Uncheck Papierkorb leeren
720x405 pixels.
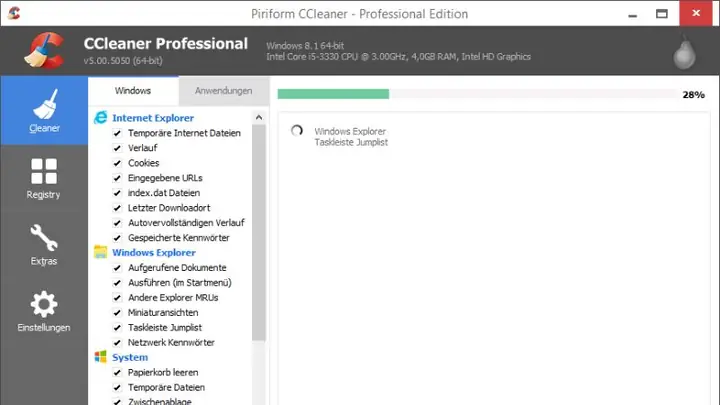tap(117, 372)
